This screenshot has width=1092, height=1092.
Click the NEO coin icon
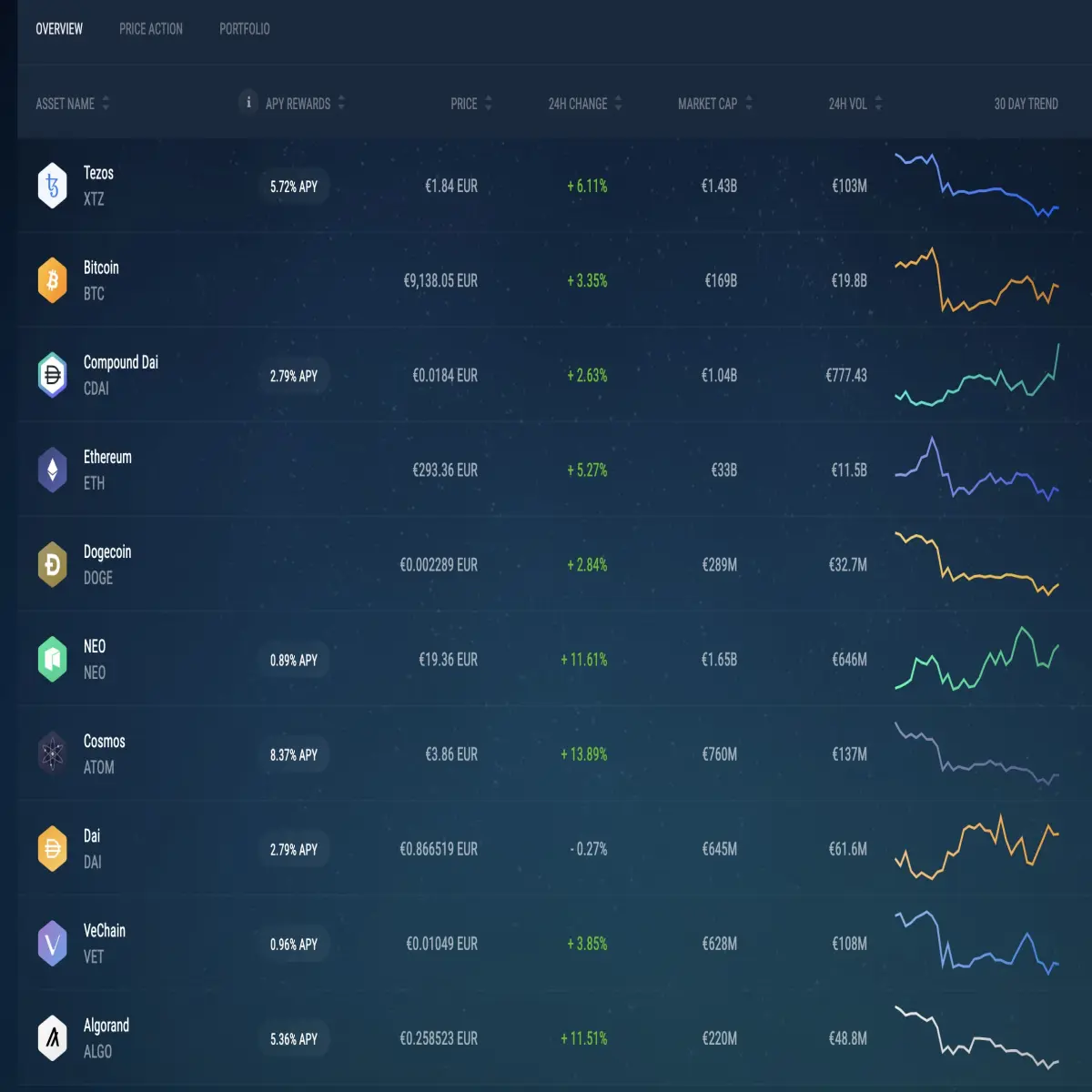53,659
